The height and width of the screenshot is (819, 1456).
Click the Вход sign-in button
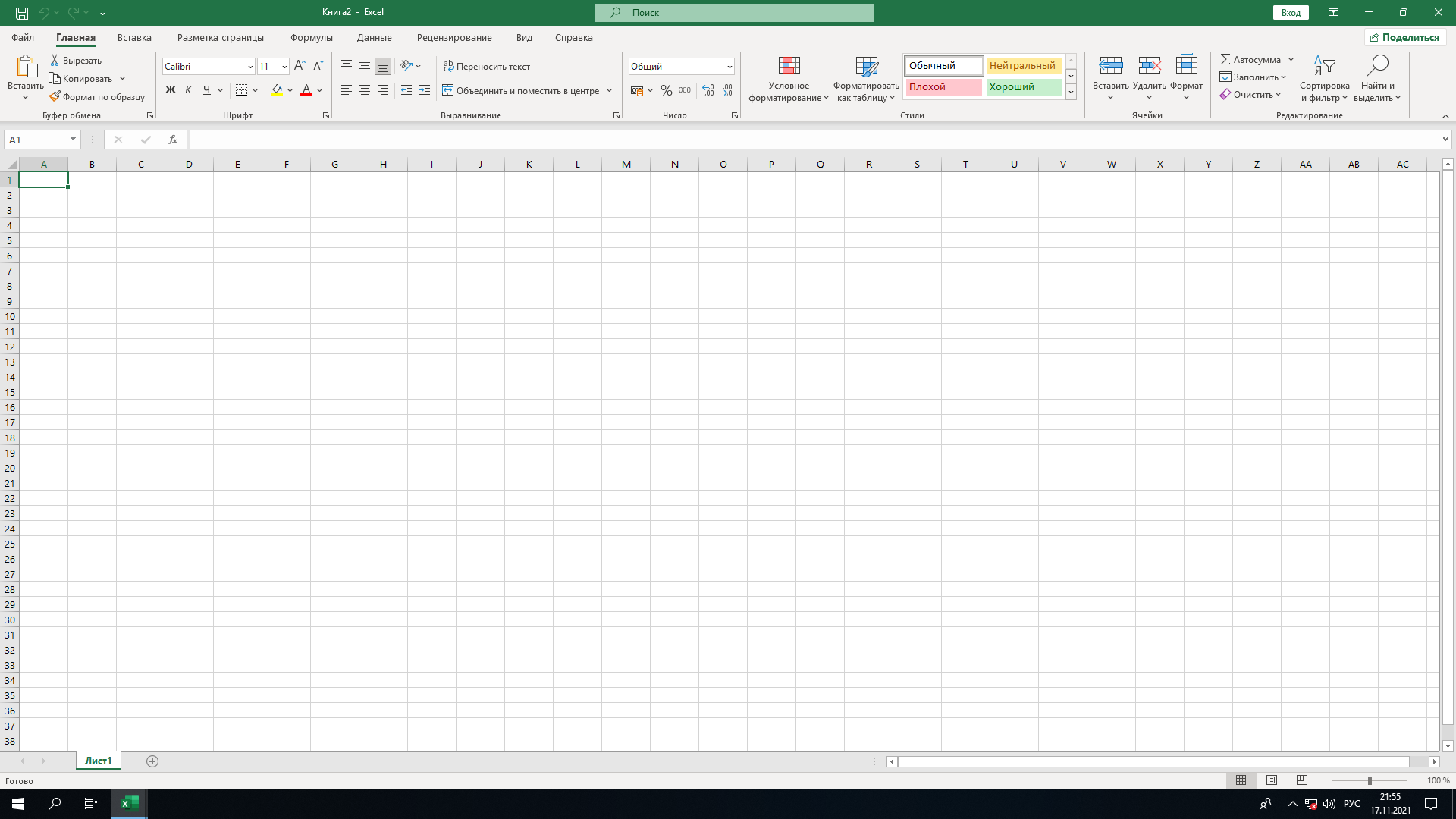[1291, 13]
